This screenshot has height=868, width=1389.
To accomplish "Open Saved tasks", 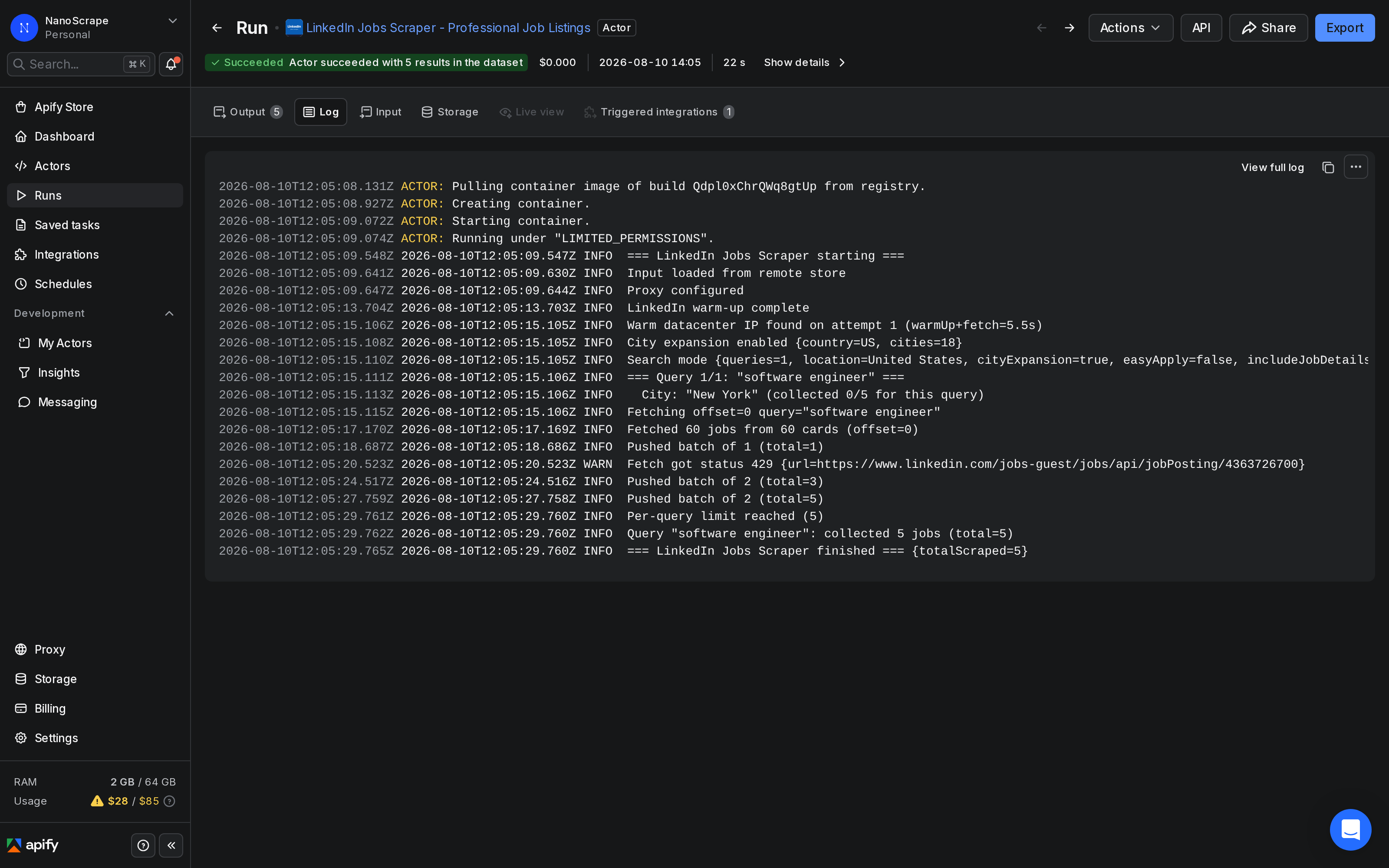I will click(x=95, y=225).
